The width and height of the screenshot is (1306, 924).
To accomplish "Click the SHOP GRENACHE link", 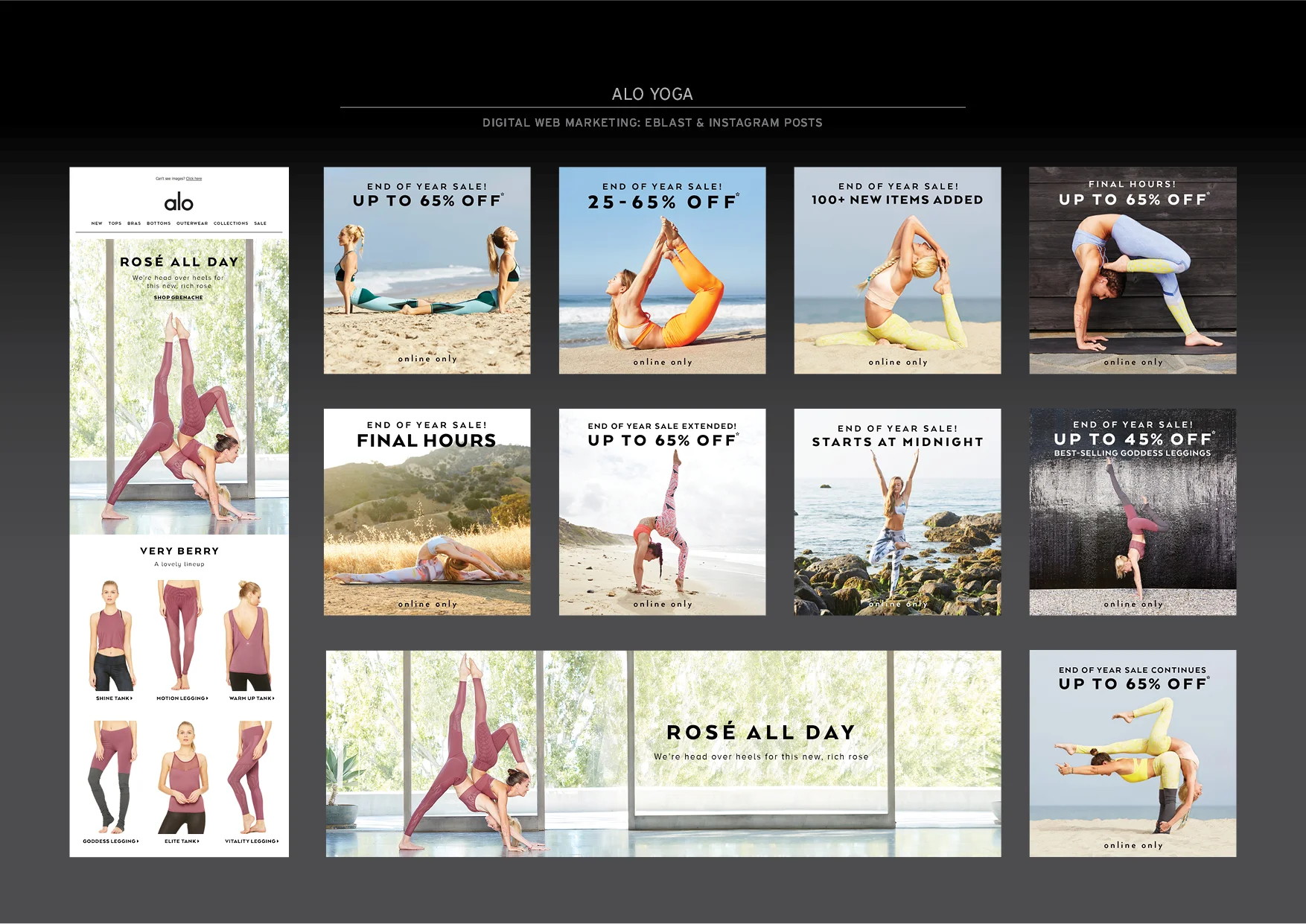I will (179, 298).
